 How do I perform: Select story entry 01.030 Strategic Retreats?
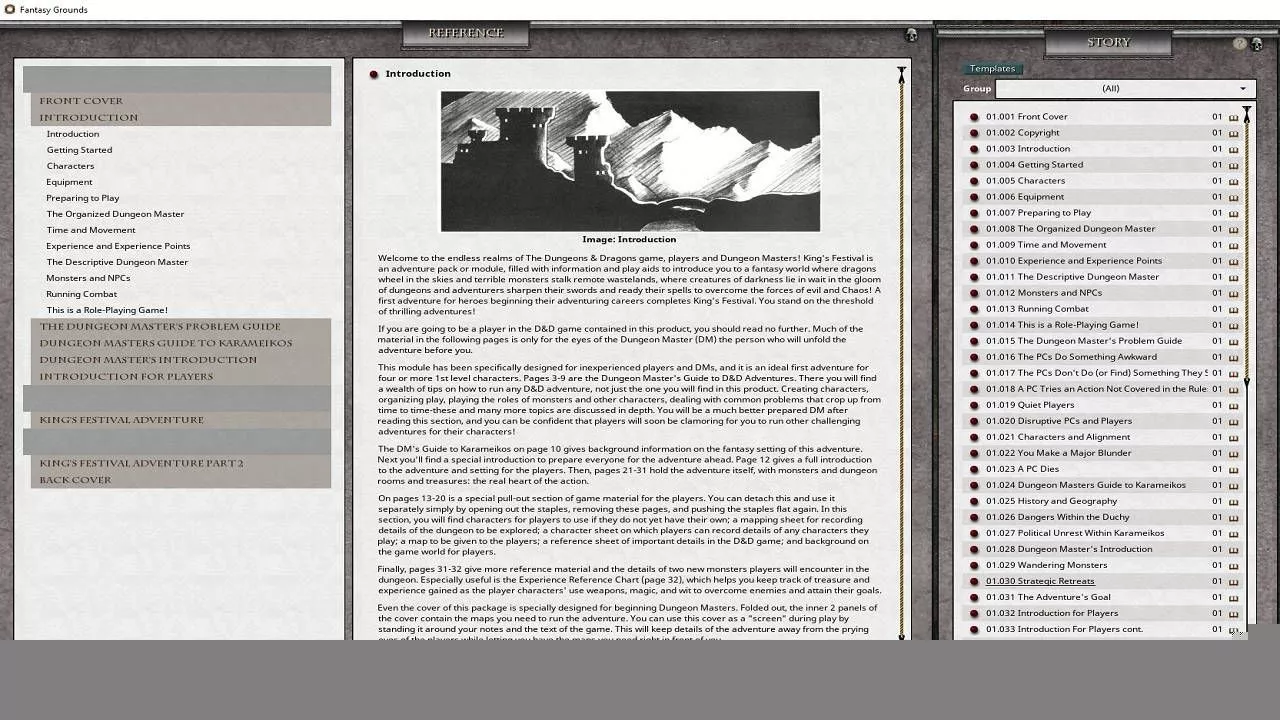(1040, 581)
